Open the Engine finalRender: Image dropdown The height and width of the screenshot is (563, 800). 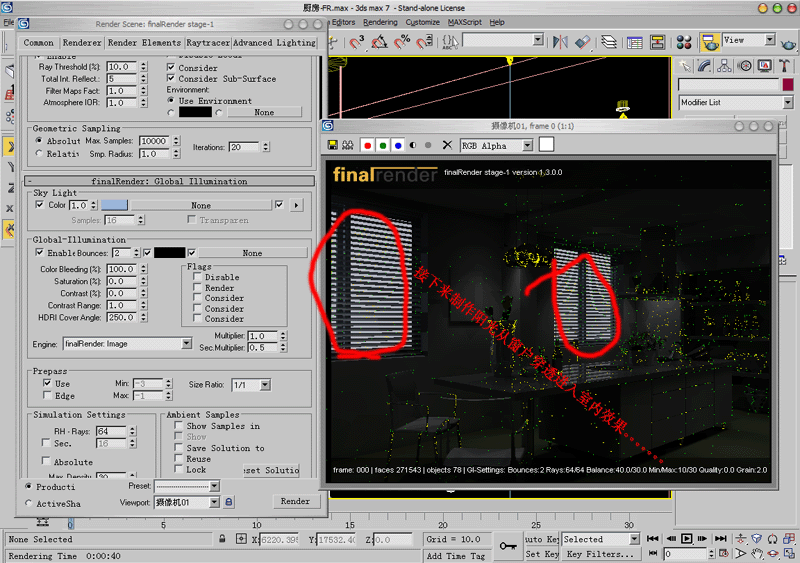(126, 344)
